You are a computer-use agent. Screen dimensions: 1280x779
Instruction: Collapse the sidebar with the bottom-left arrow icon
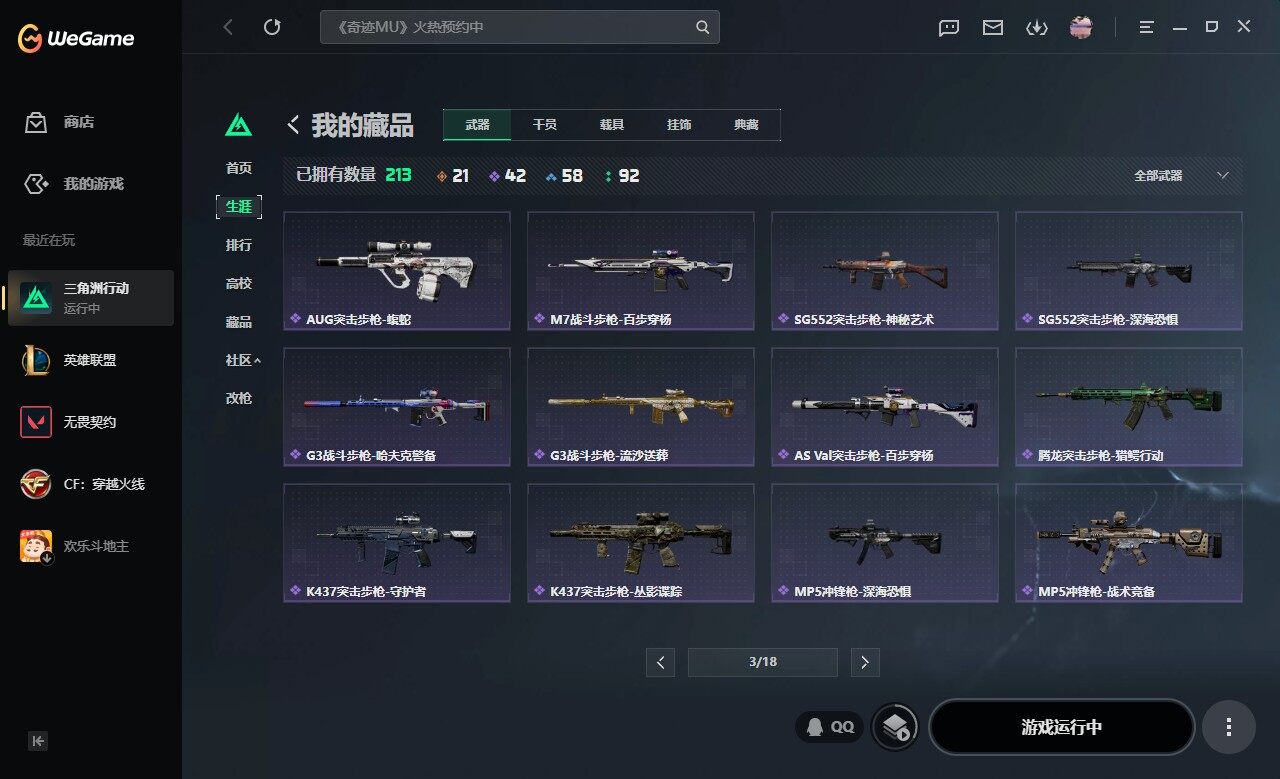click(x=38, y=741)
